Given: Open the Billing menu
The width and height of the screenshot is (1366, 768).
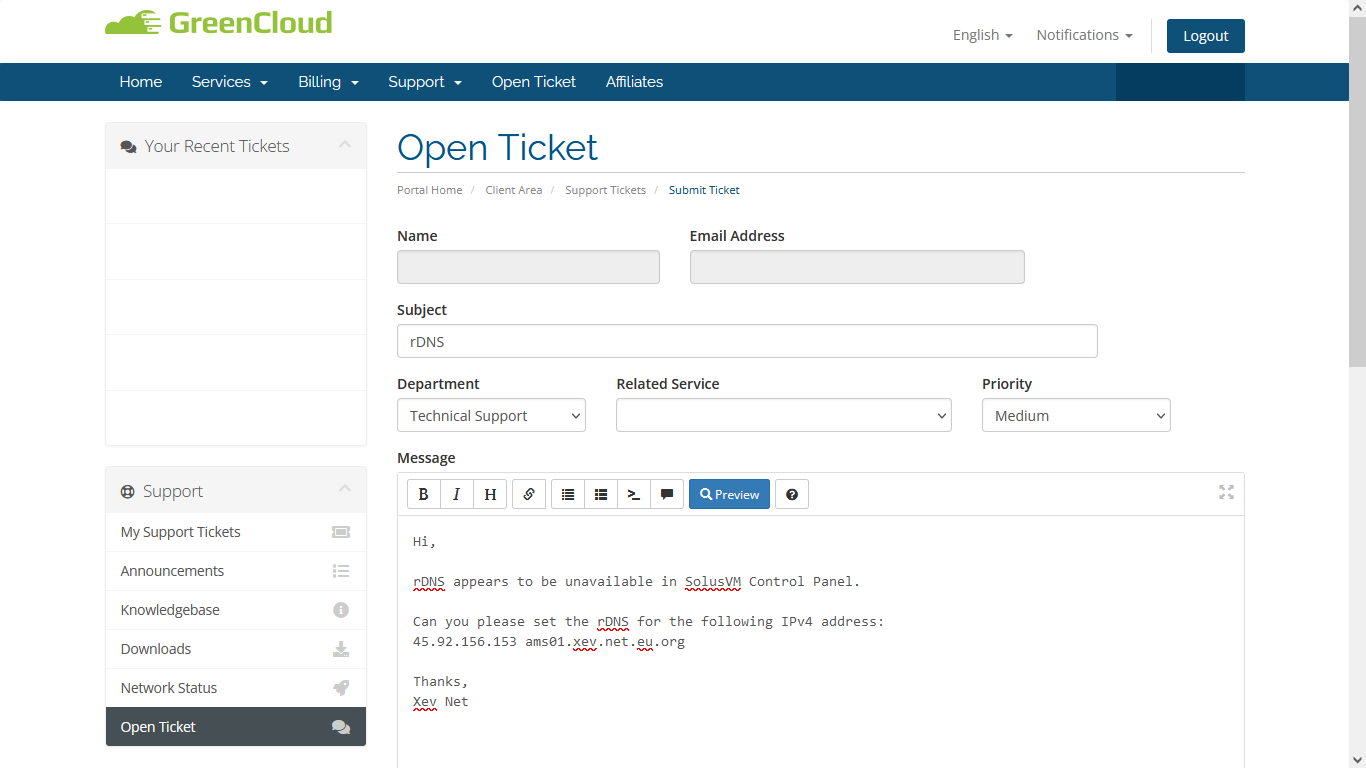Looking at the screenshot, I should coord(328,82).
